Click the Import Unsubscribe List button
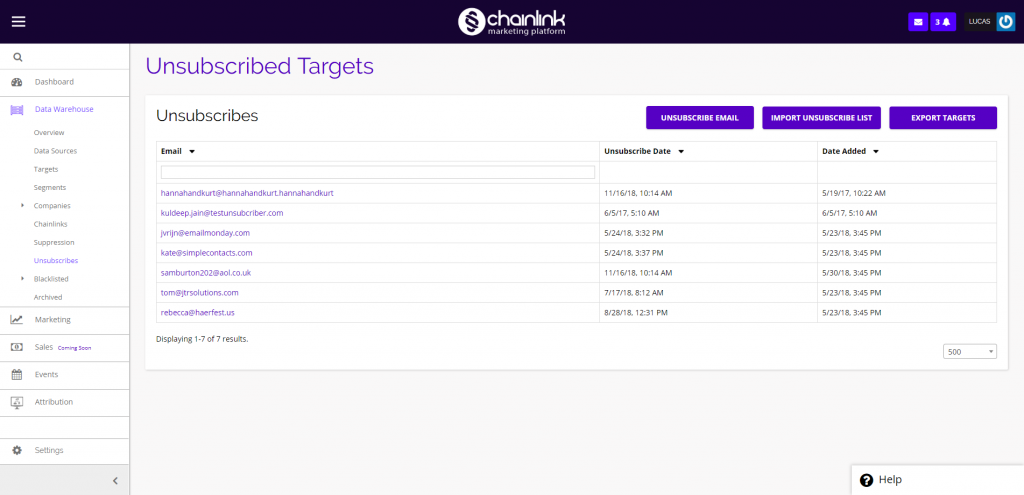 822,118
